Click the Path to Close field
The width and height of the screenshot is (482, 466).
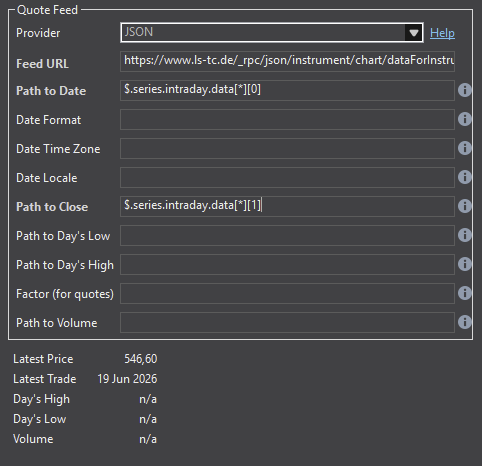click(x=287, y=206)
